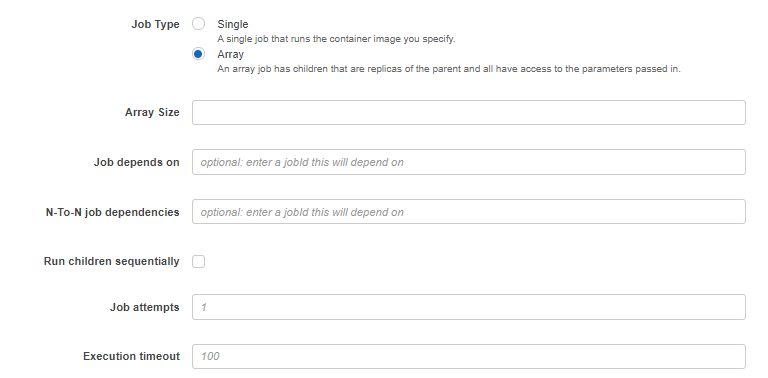Focus the Execution timeout input box
Image resolution: width=768 pixels, height=378 pixels.
tap(469, 356)
